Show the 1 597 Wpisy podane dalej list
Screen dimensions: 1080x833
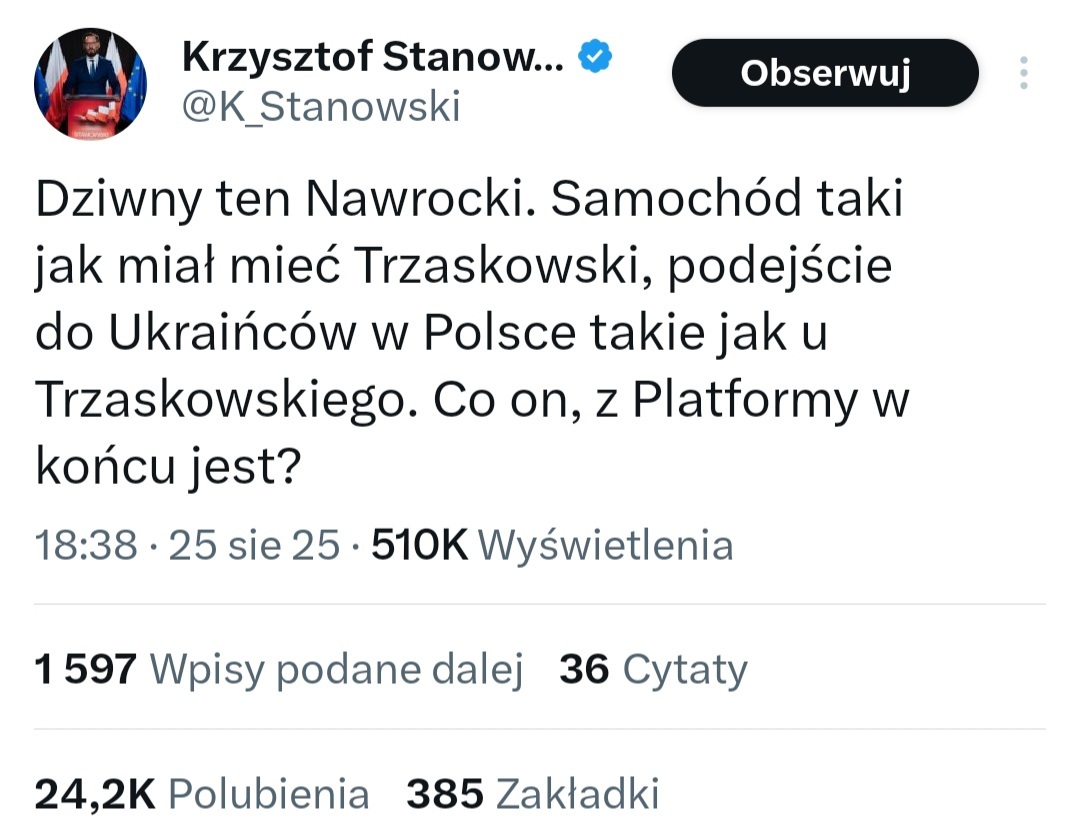(x=279, y=669)
